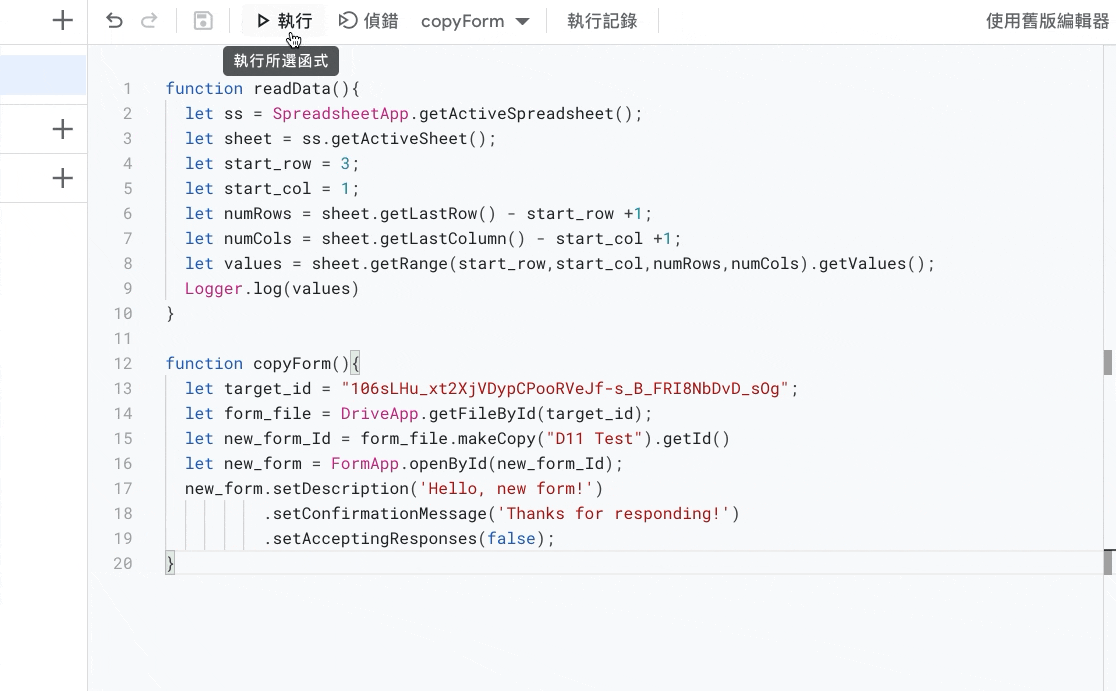Click the false keyword in setAcceptingResponses
This screenshot has height=691, width=1116.
[x=510, y=539]
